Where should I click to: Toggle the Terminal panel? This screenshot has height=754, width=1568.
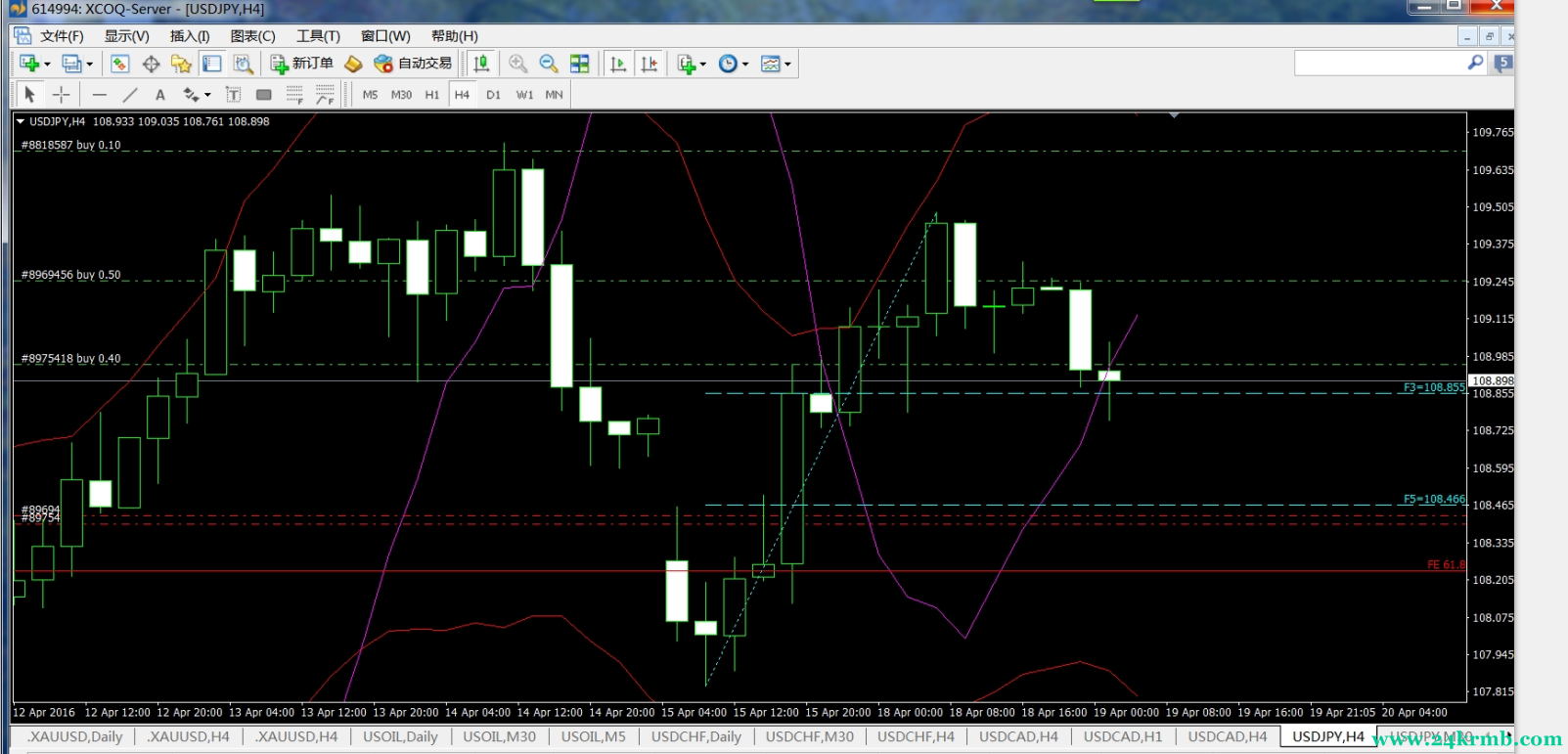[212, 64]
